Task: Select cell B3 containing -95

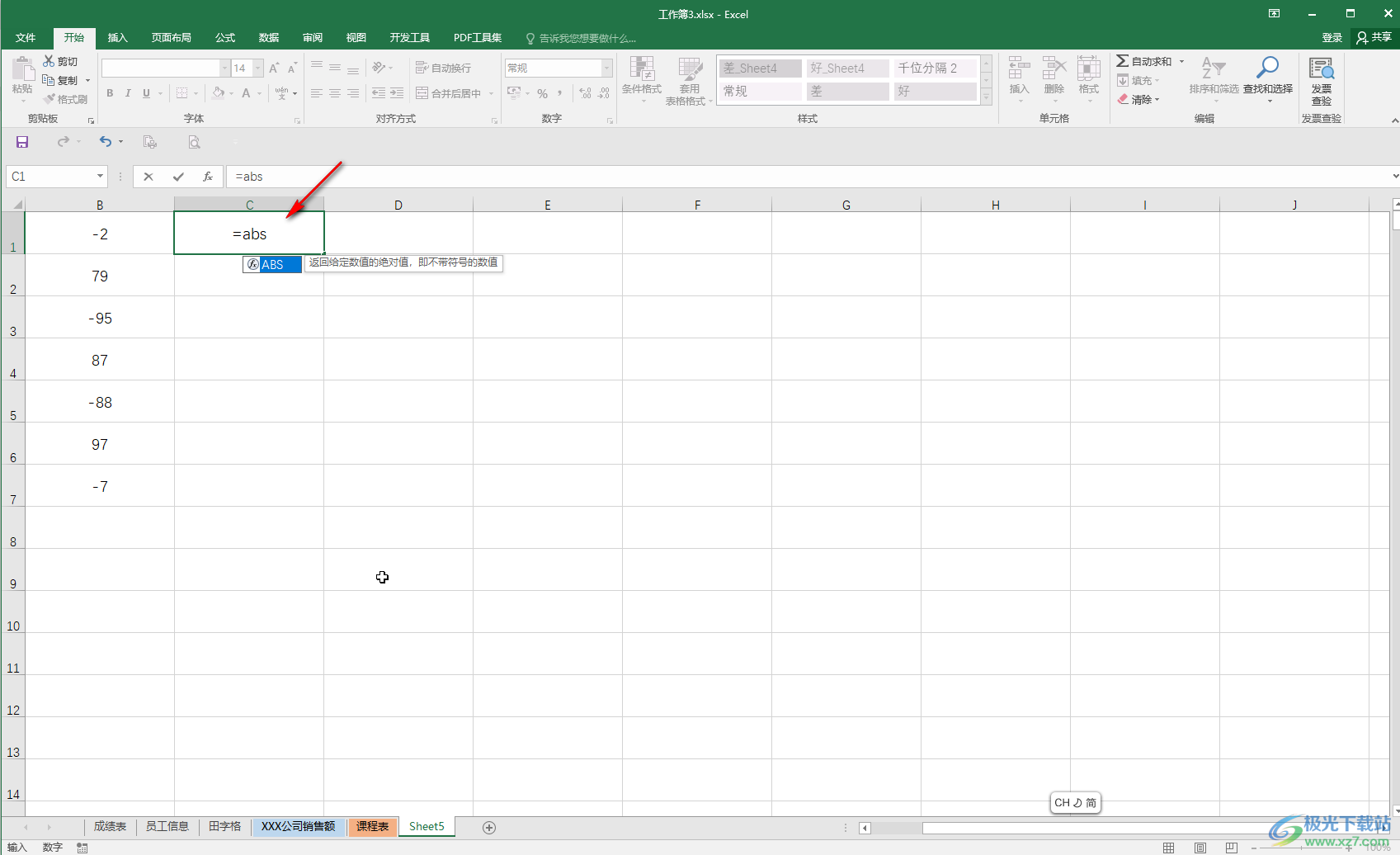Action: [100, 318]
